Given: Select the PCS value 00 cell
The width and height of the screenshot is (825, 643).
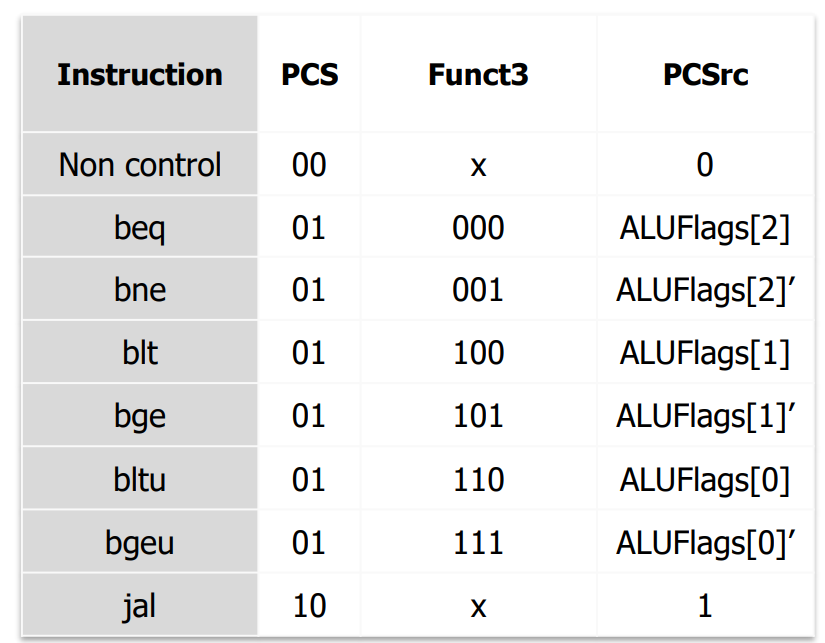Looking at the screenshot, I should 309,165.
